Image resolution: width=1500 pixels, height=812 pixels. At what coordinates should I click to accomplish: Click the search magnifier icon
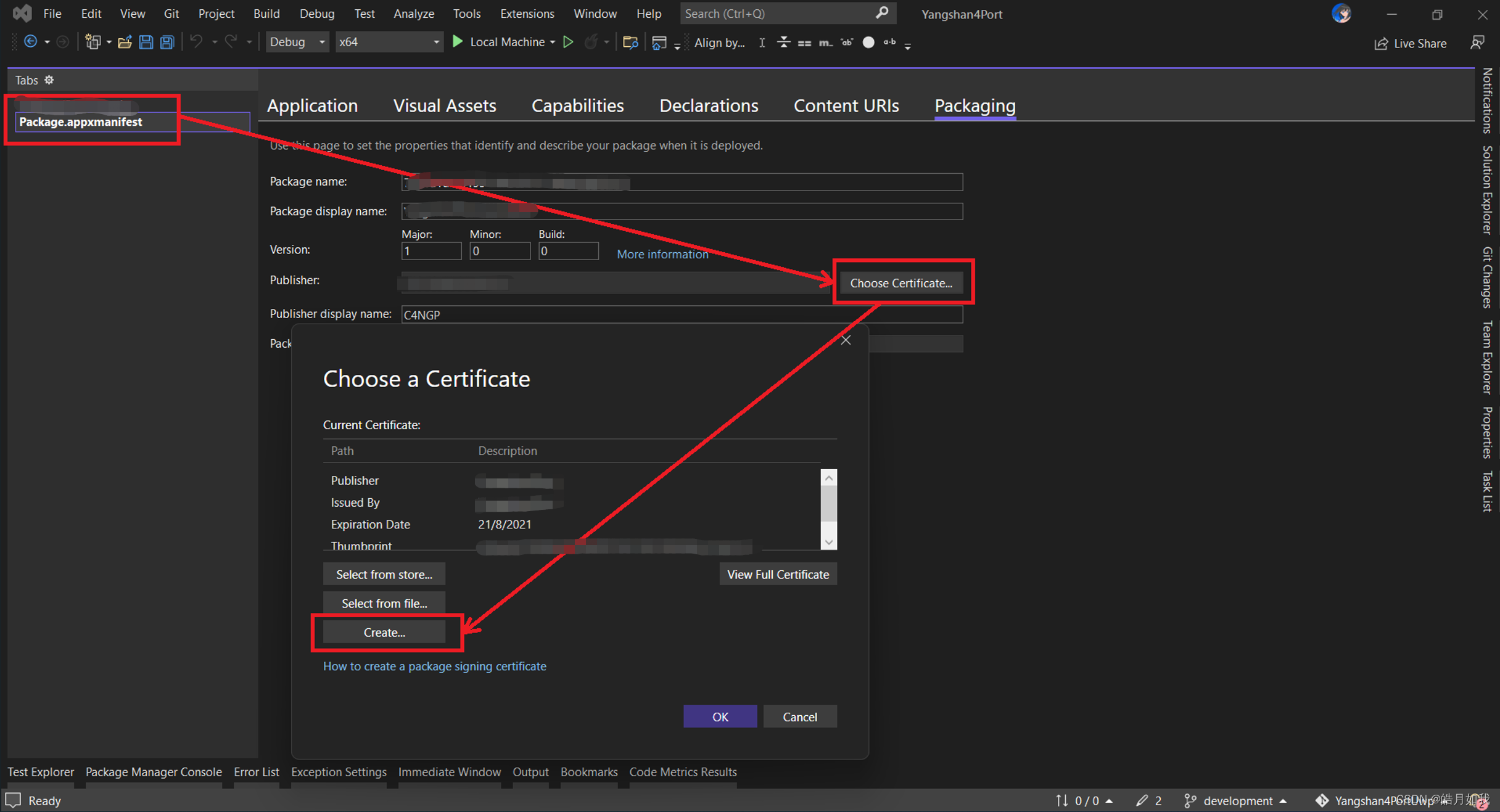point(882,13)
